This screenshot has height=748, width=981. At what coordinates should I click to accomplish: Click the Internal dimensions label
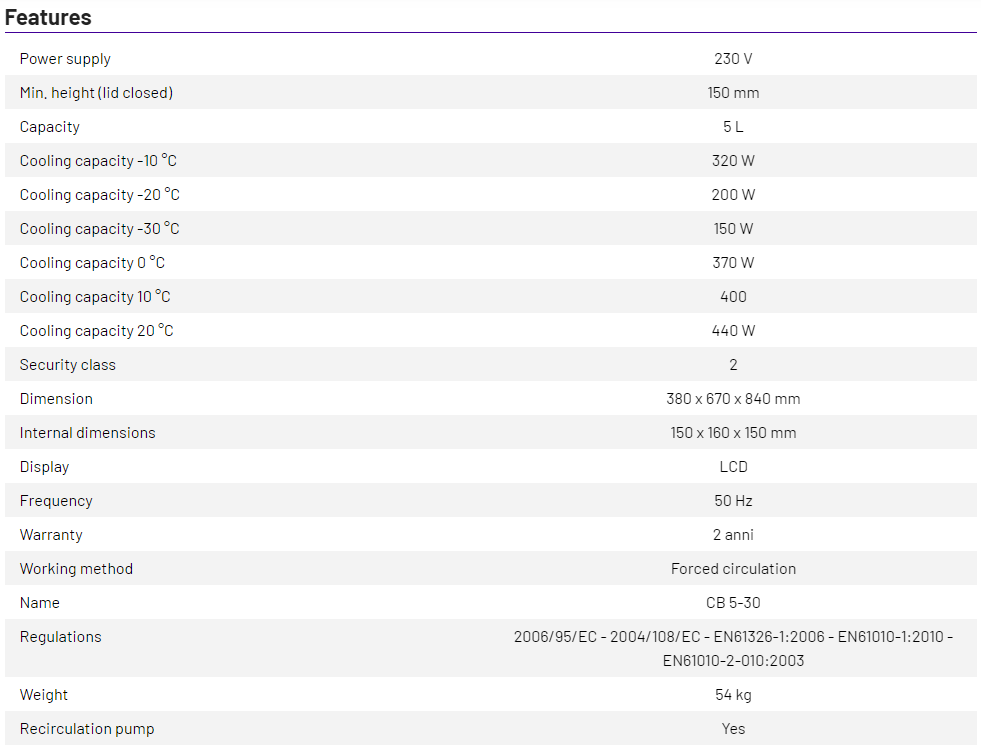(87, 433)
